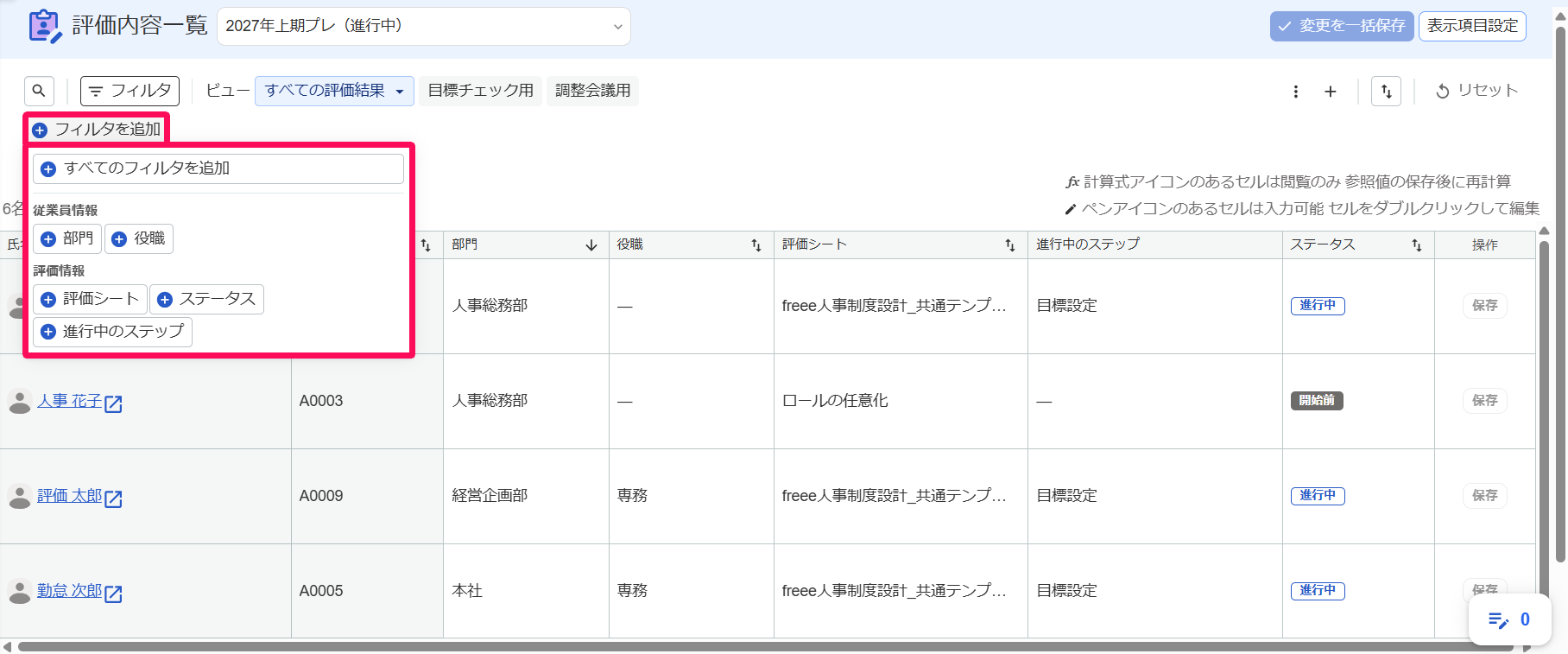Viewport: 1568px width, 654px height.
Task: Sort by 部門 column arrow
Action: (591, 245)
